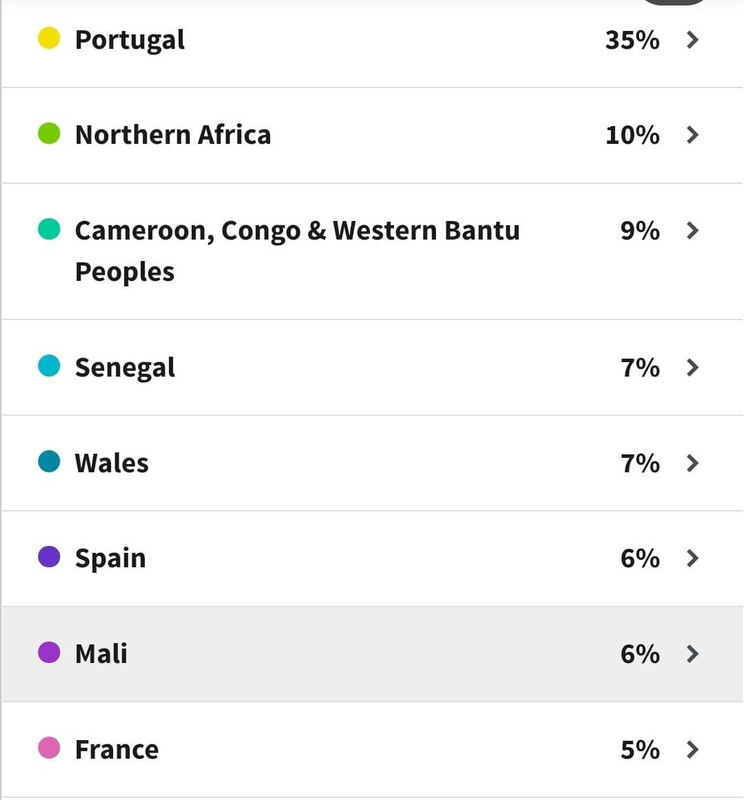Click the yellow Portugal color dot

(x=49, y=38)
